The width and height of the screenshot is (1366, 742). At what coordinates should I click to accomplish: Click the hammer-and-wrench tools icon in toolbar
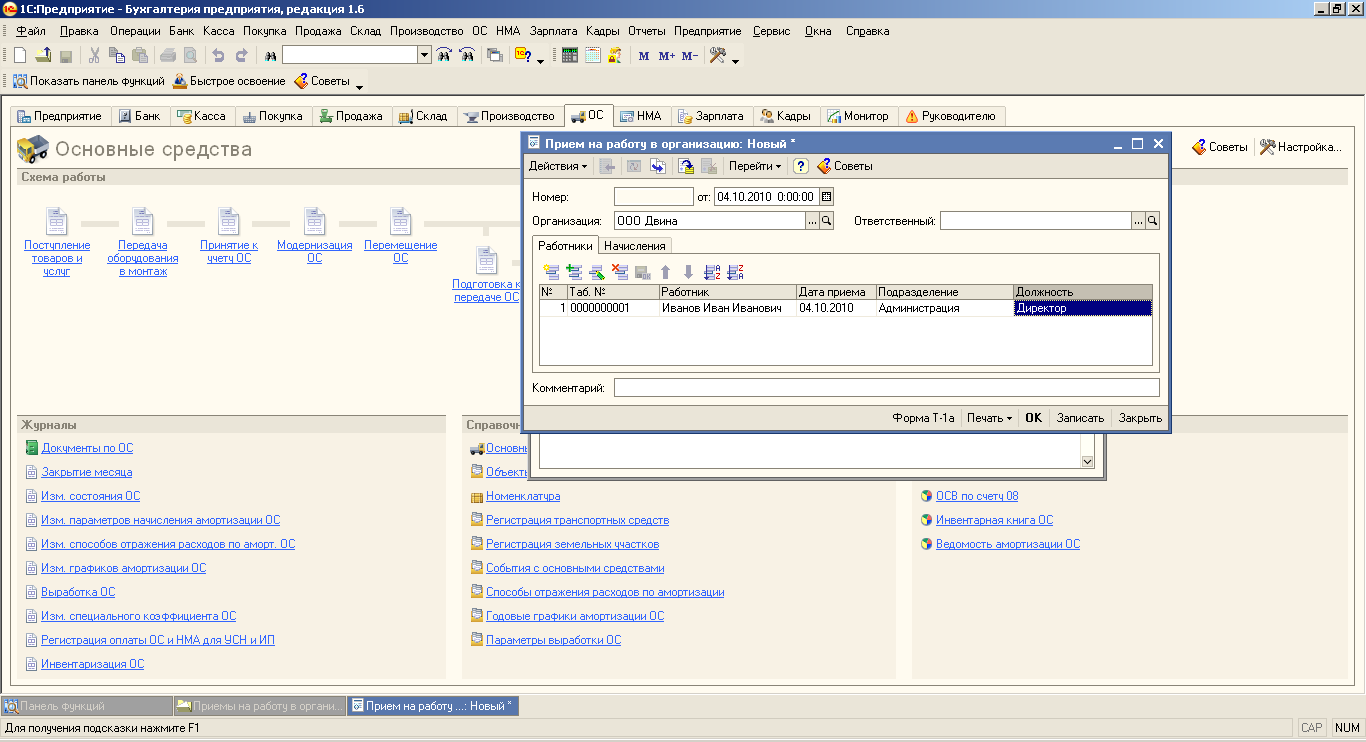pyautogui.click(x=717, y=56)
